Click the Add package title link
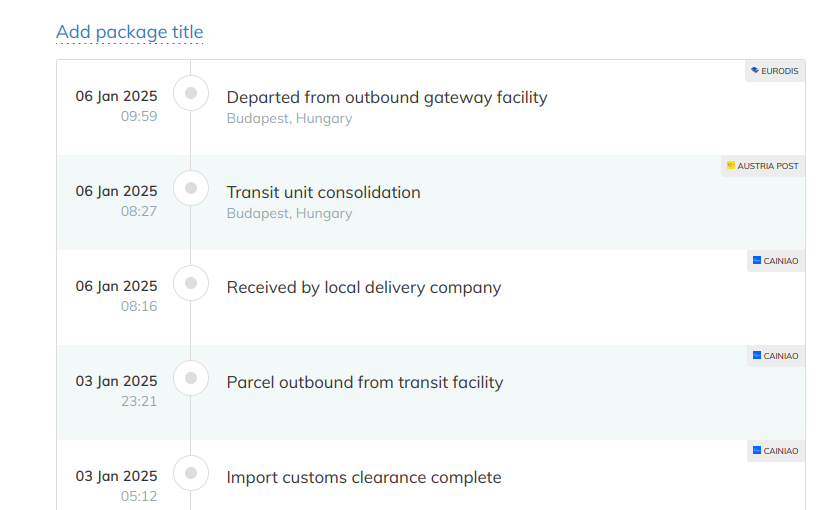Image resolution: width=827 pixels, height=510 pixels. [129, 32]
